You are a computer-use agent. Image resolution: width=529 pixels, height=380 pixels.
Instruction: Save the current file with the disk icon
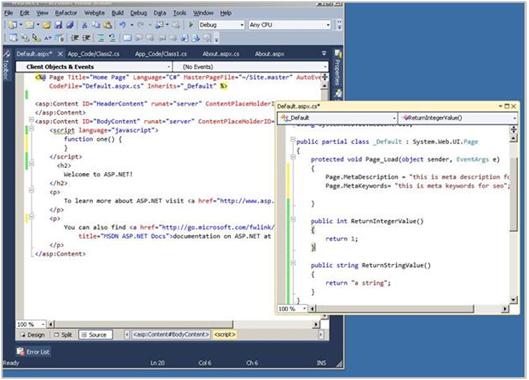(59, 25)
